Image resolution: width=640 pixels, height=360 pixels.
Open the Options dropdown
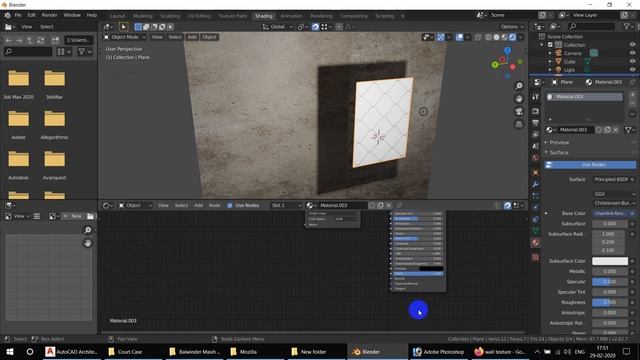click(512, 27)
